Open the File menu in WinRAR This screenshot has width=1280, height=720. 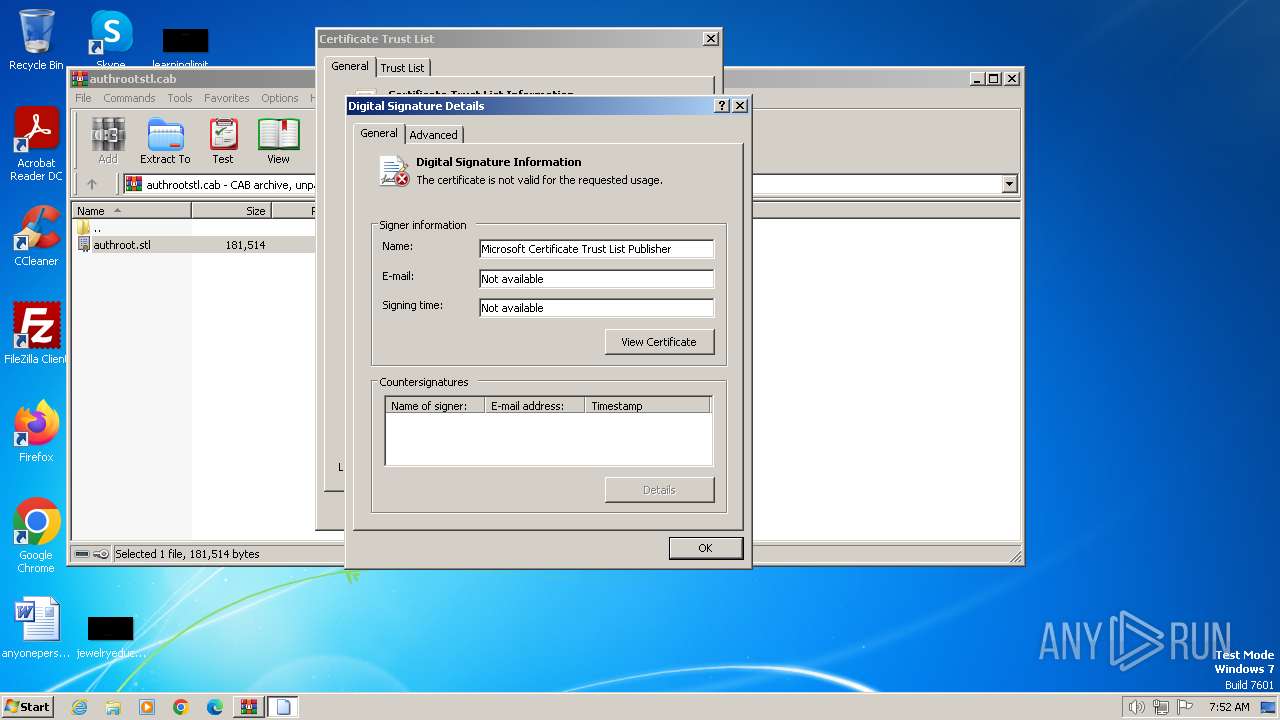83,98
